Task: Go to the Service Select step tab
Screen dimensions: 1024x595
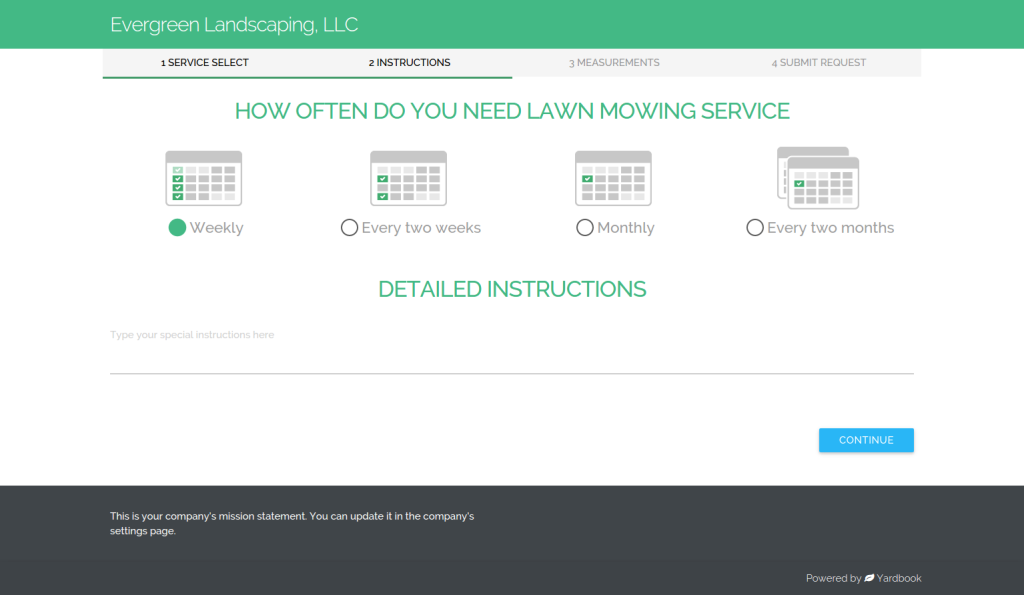Action: pos(205,63)
